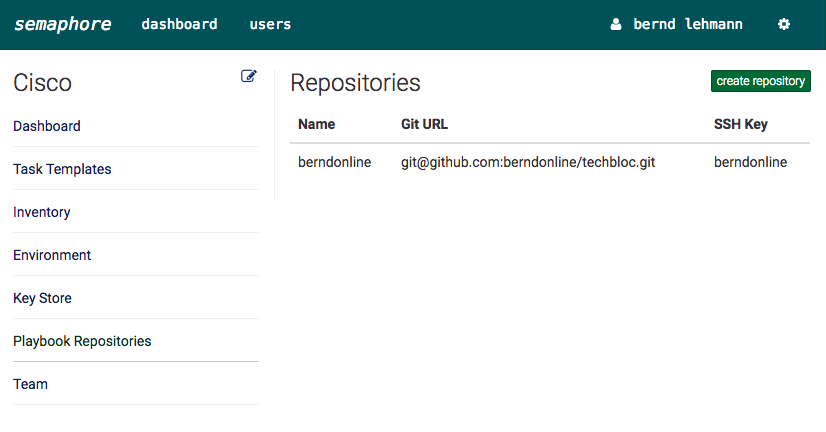Click the berndonline SSH key cell
The image size is (826, 432).
[x=750, y=162]
